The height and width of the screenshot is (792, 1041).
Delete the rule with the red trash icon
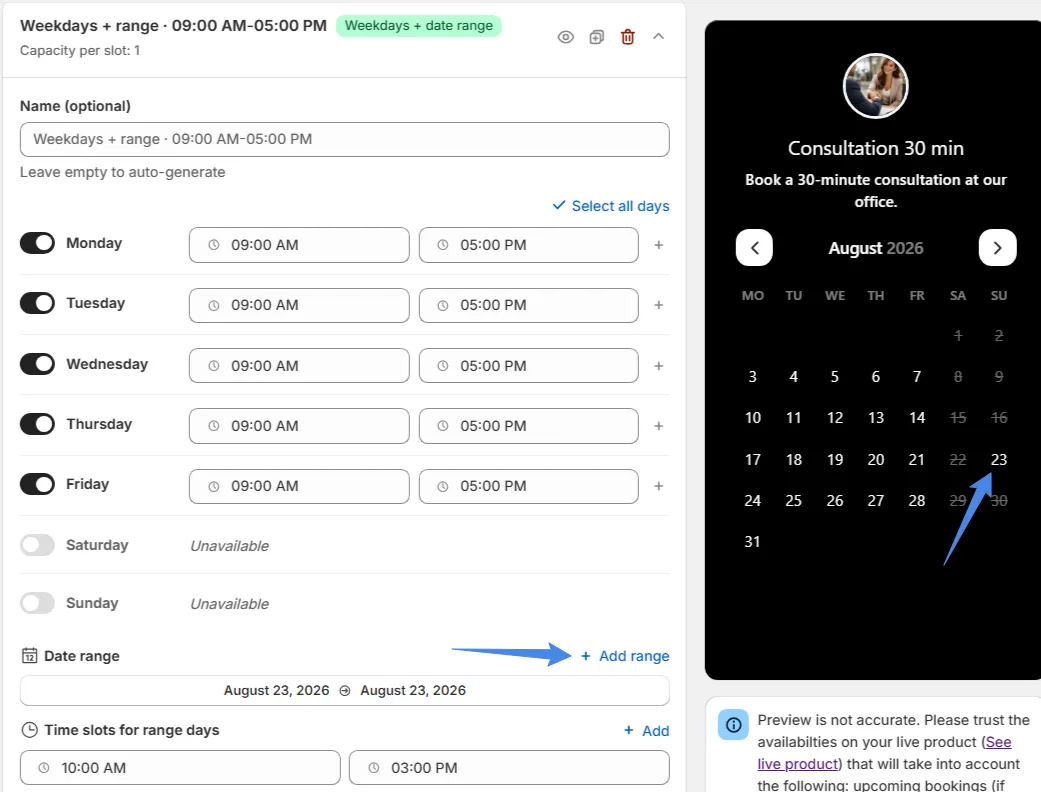(x=627, y=37)
